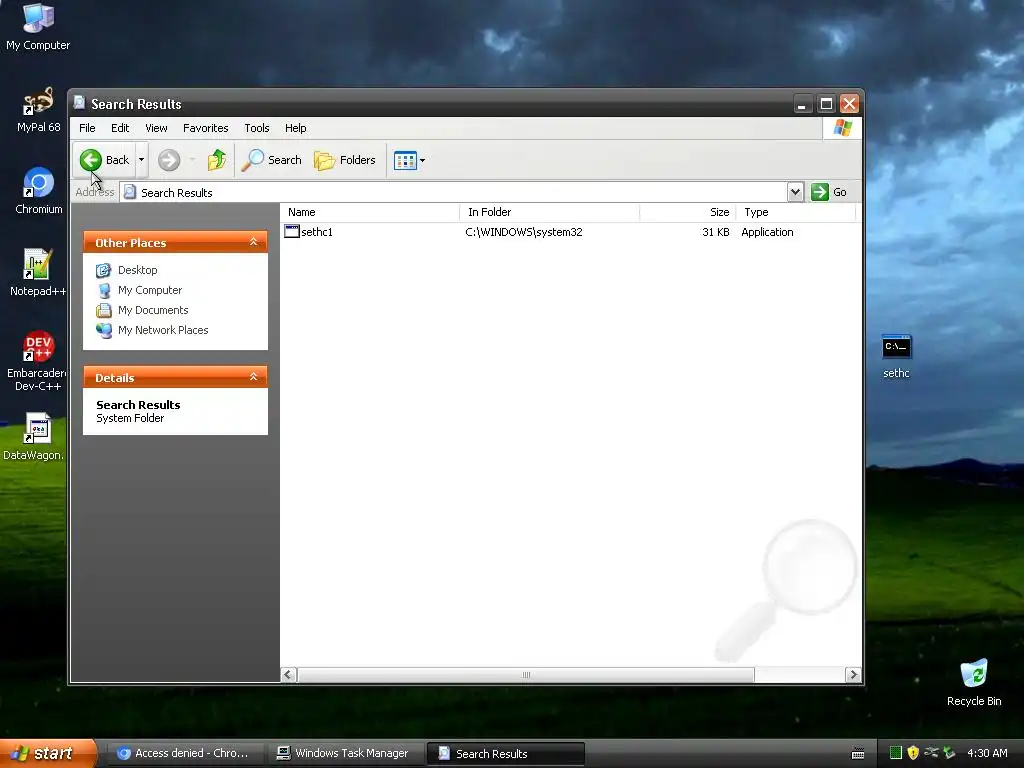Sort results by Name column header

pos(371,212)
